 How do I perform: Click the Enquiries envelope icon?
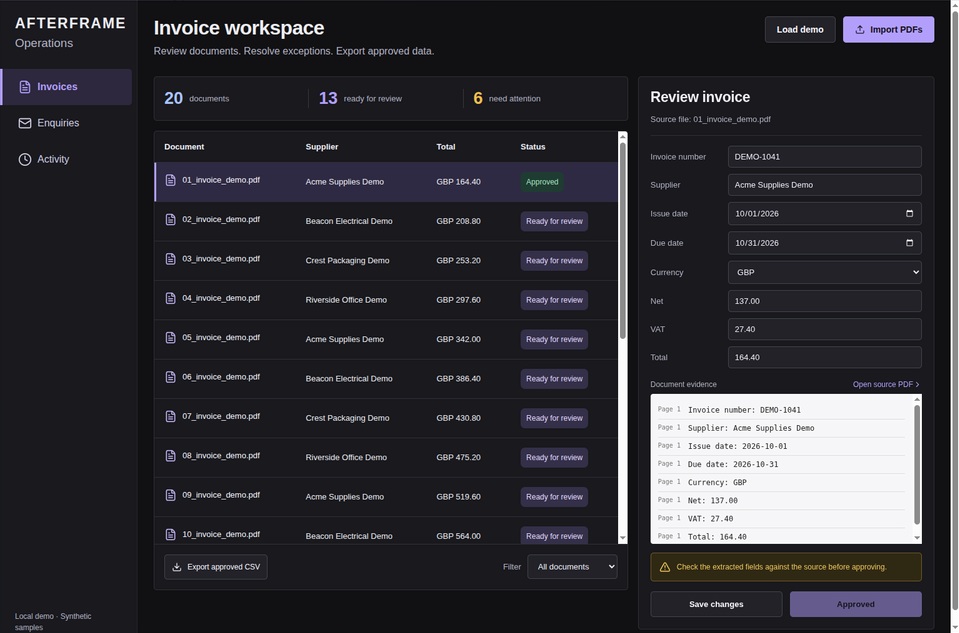click(24, 123)
